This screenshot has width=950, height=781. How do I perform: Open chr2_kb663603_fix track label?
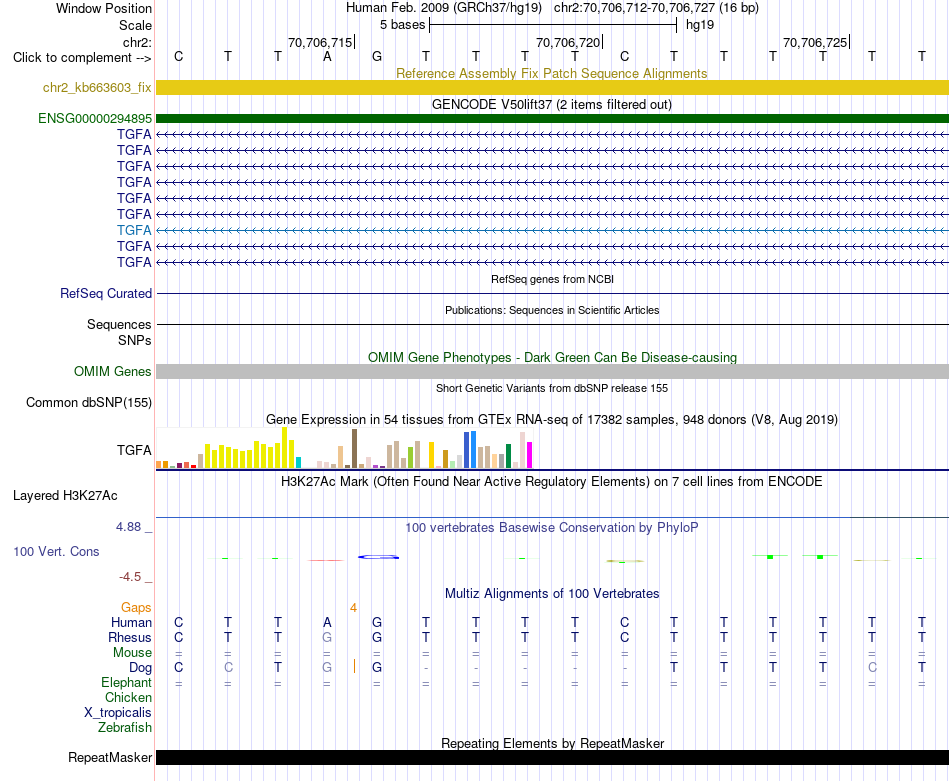(x=97, y=87)
